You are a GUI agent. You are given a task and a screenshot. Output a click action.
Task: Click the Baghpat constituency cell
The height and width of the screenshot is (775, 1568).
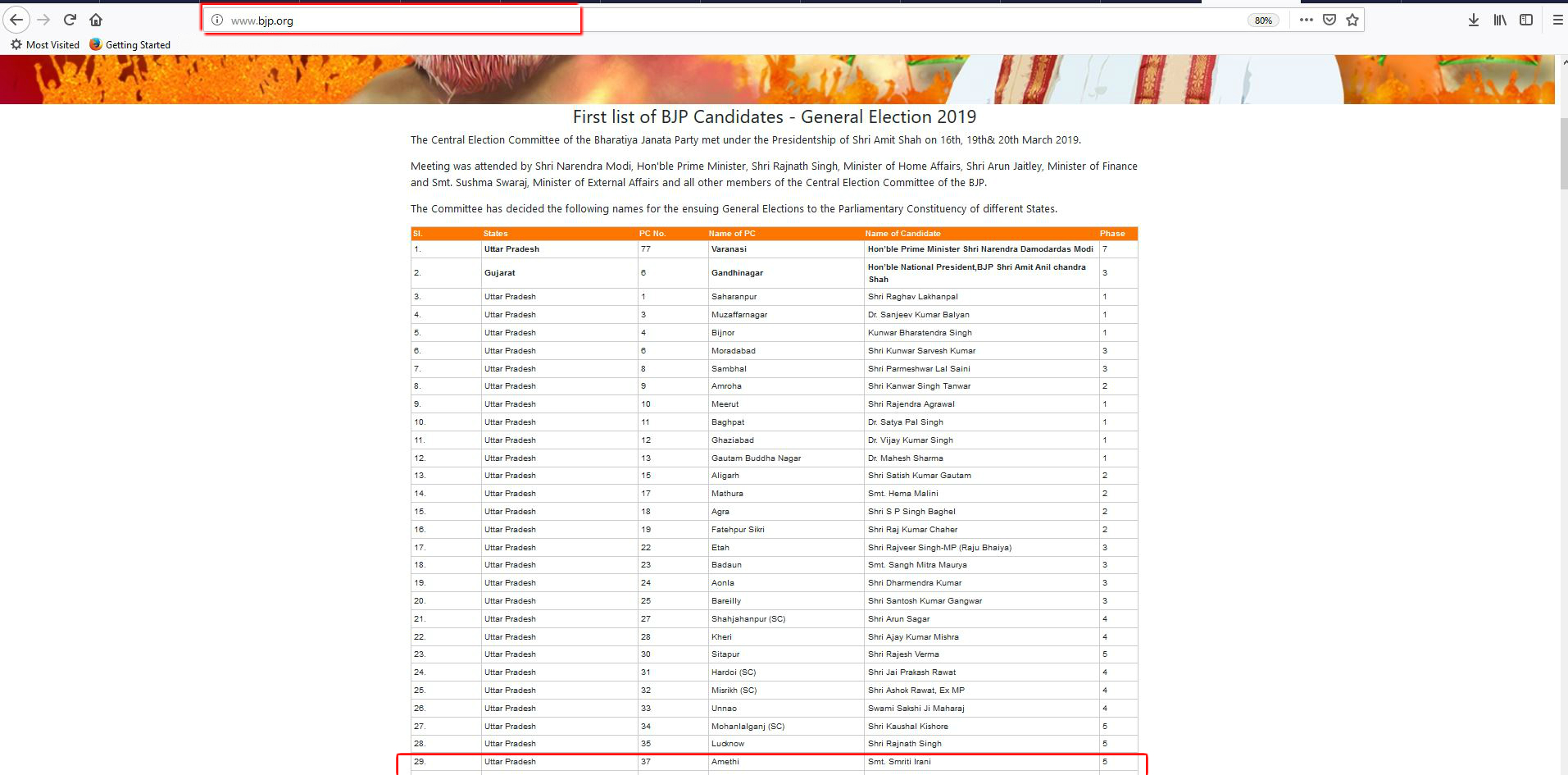tap(786, 422)
